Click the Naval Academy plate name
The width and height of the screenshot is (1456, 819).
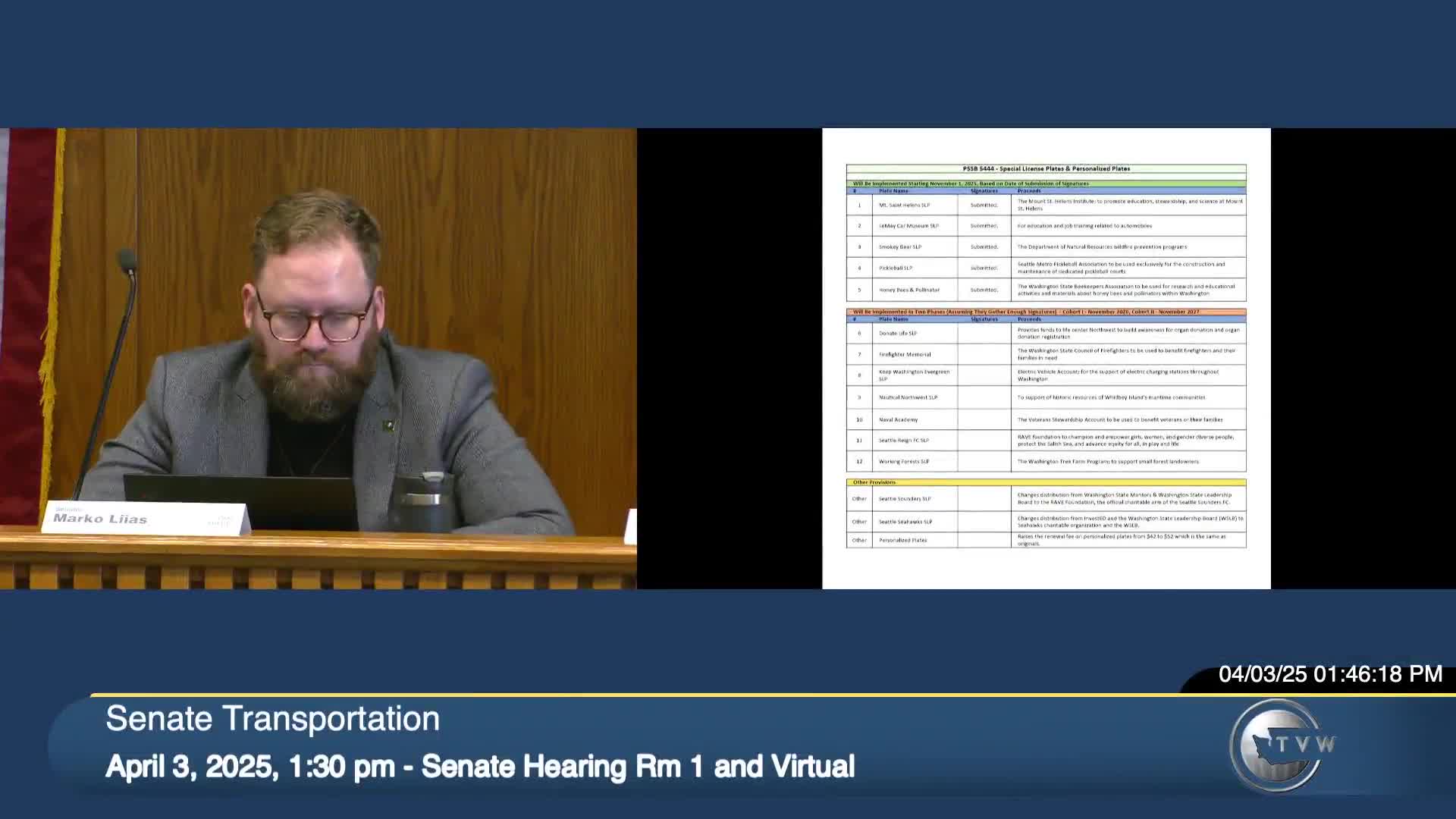[898, 419]
